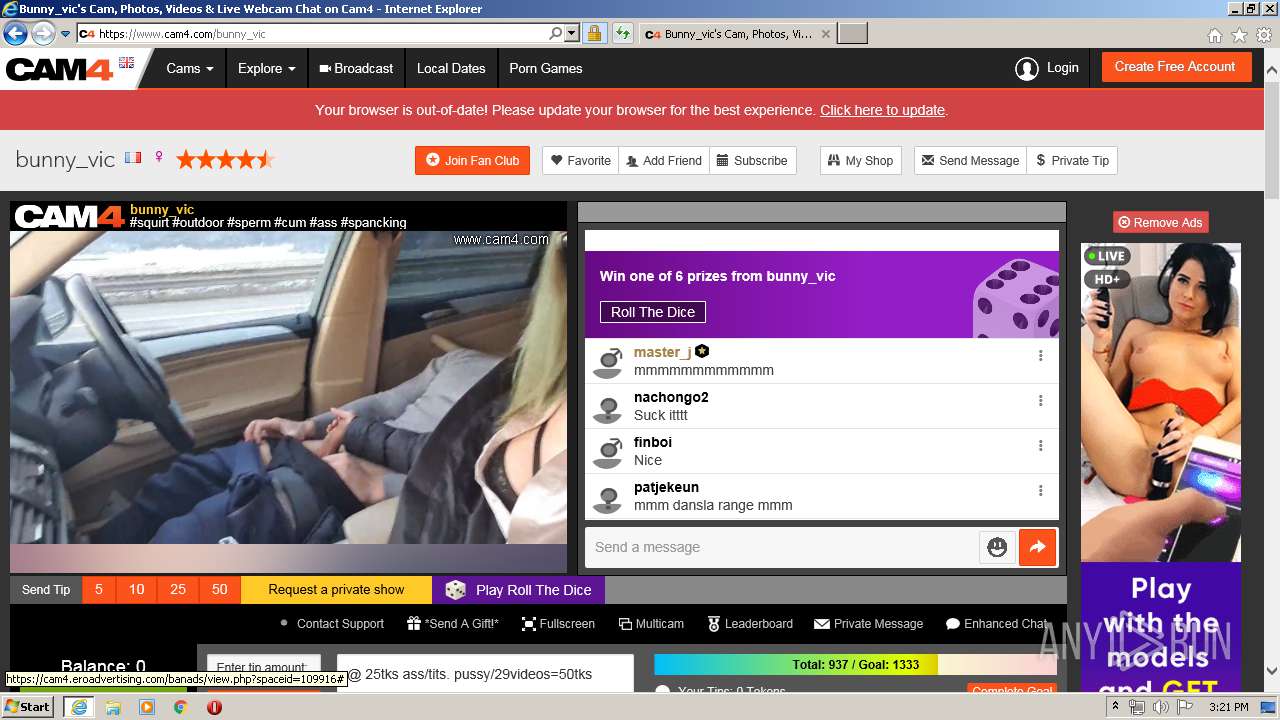Click the Internet Explorer taskbar icon

pyautogui.click(x=78, y=707)
